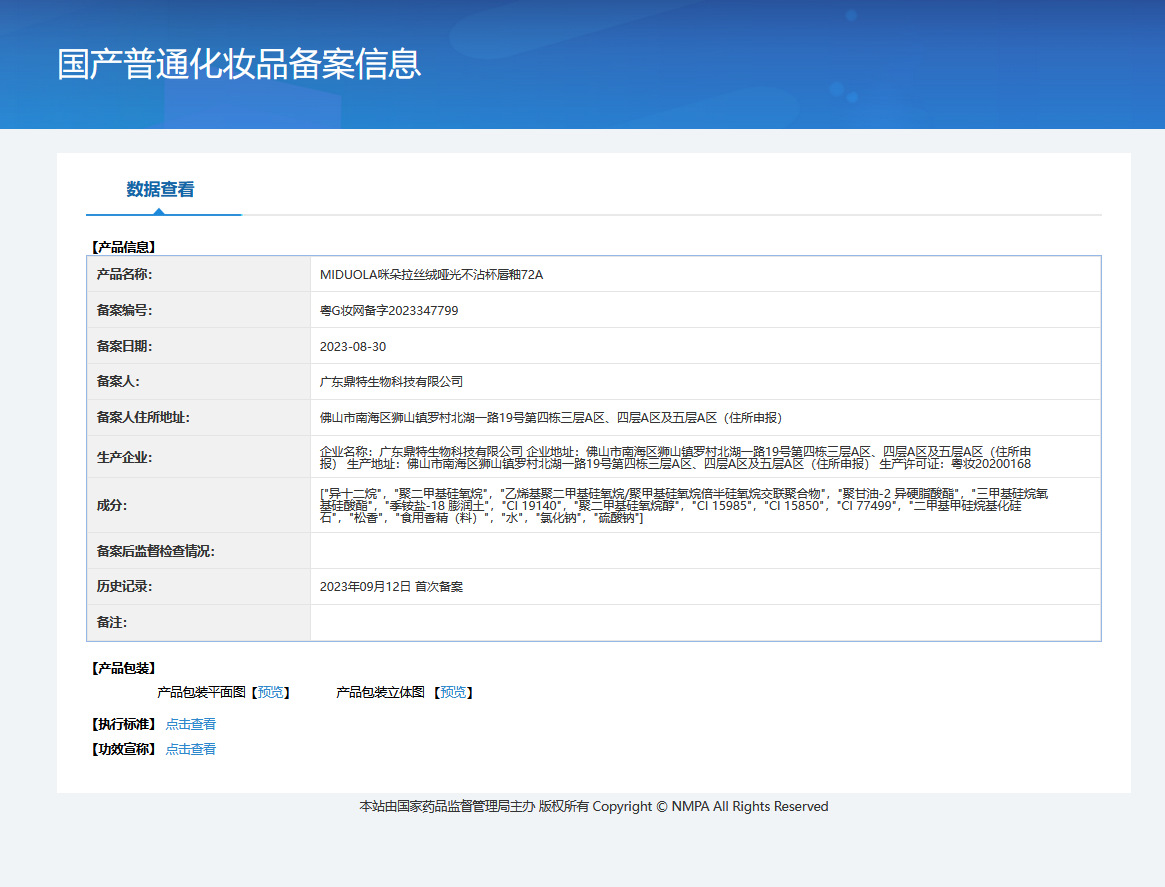Click the 【功效宣称】 label
Screen dimensions: 1165x887
tap(123, 750)
